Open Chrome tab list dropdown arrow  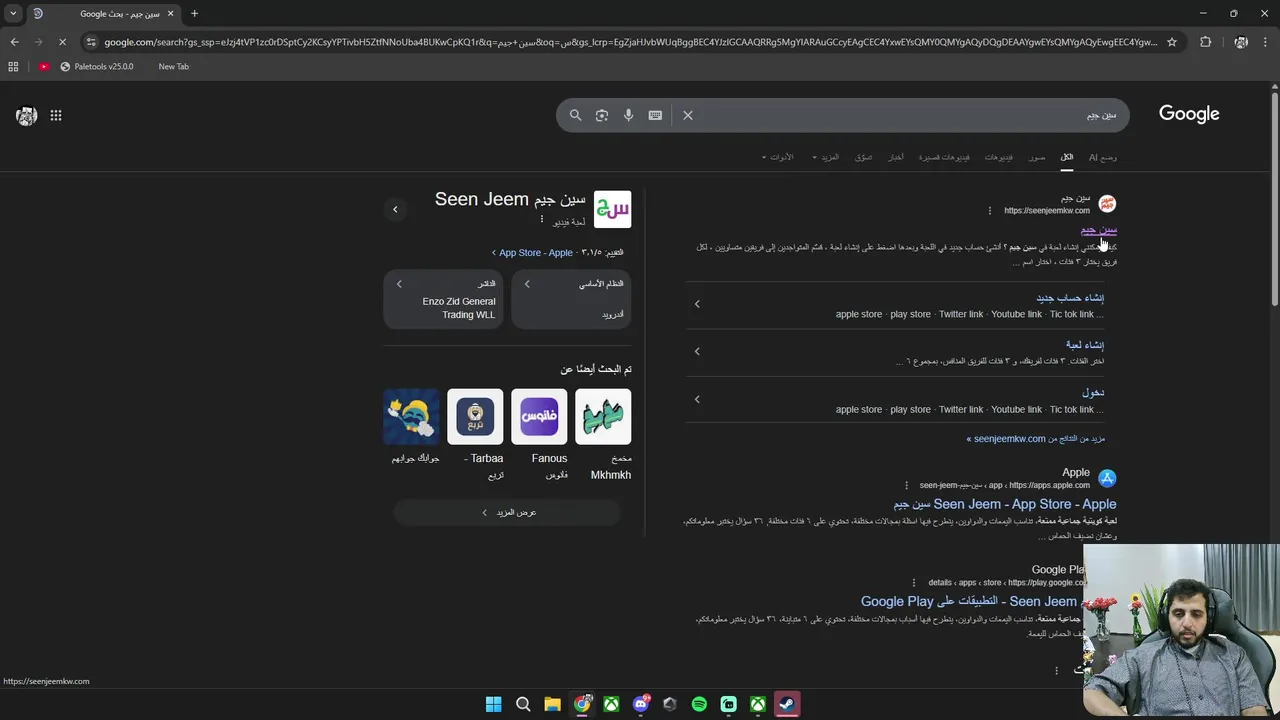(13, 14)
